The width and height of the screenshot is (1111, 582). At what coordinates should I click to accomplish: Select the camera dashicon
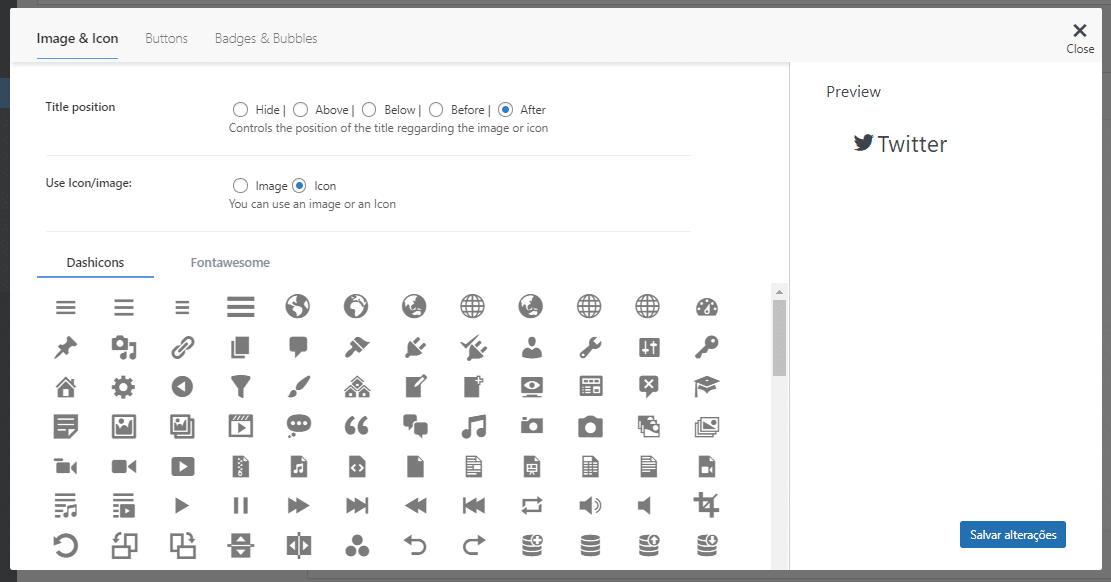[x=590, y=426]
